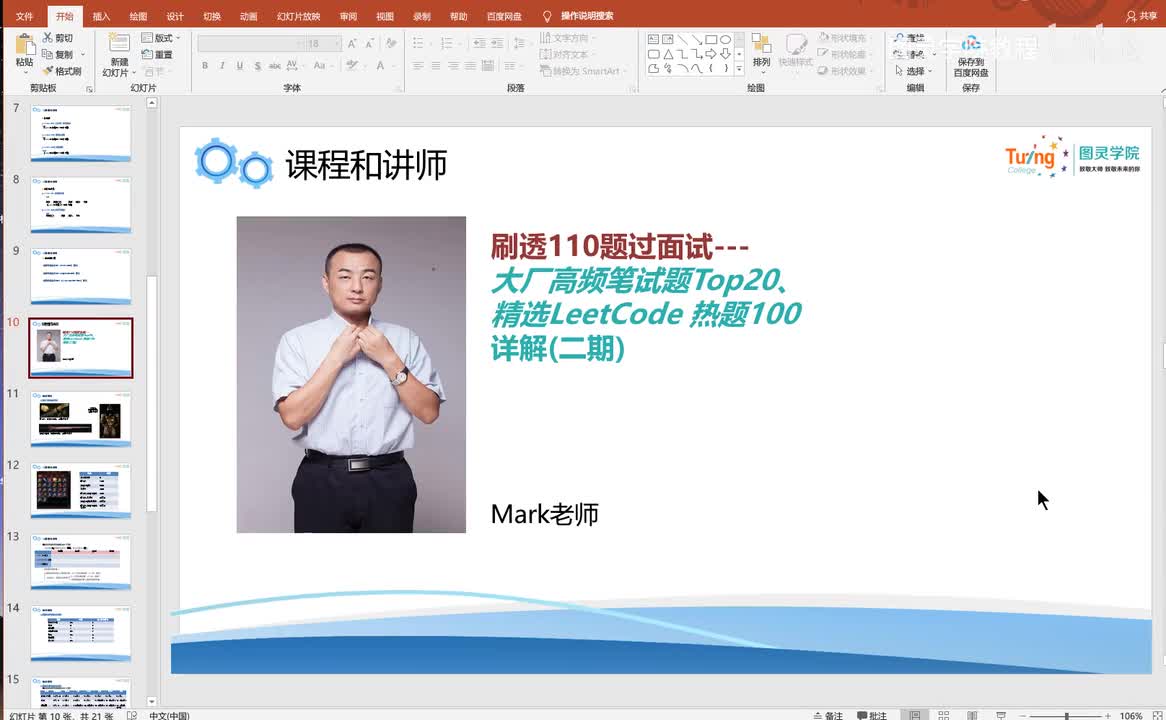
Task: Switch to 幻灯片放映 Slide Show tab
Action: tap(298, 16)
